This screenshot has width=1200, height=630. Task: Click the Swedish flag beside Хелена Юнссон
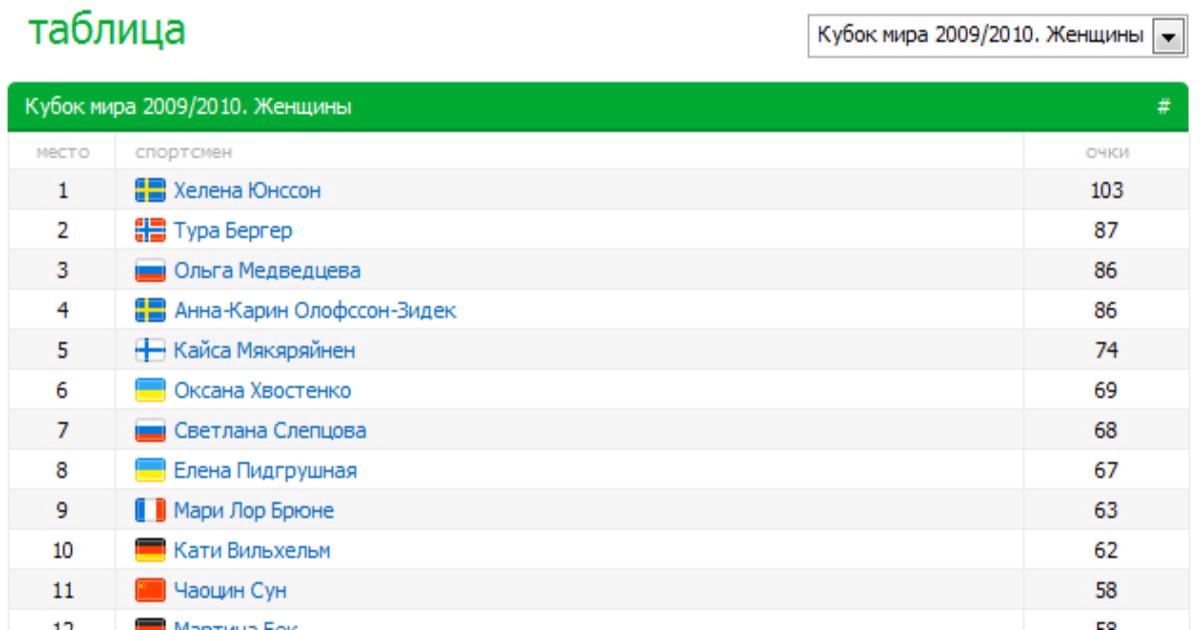click(150, 190)
